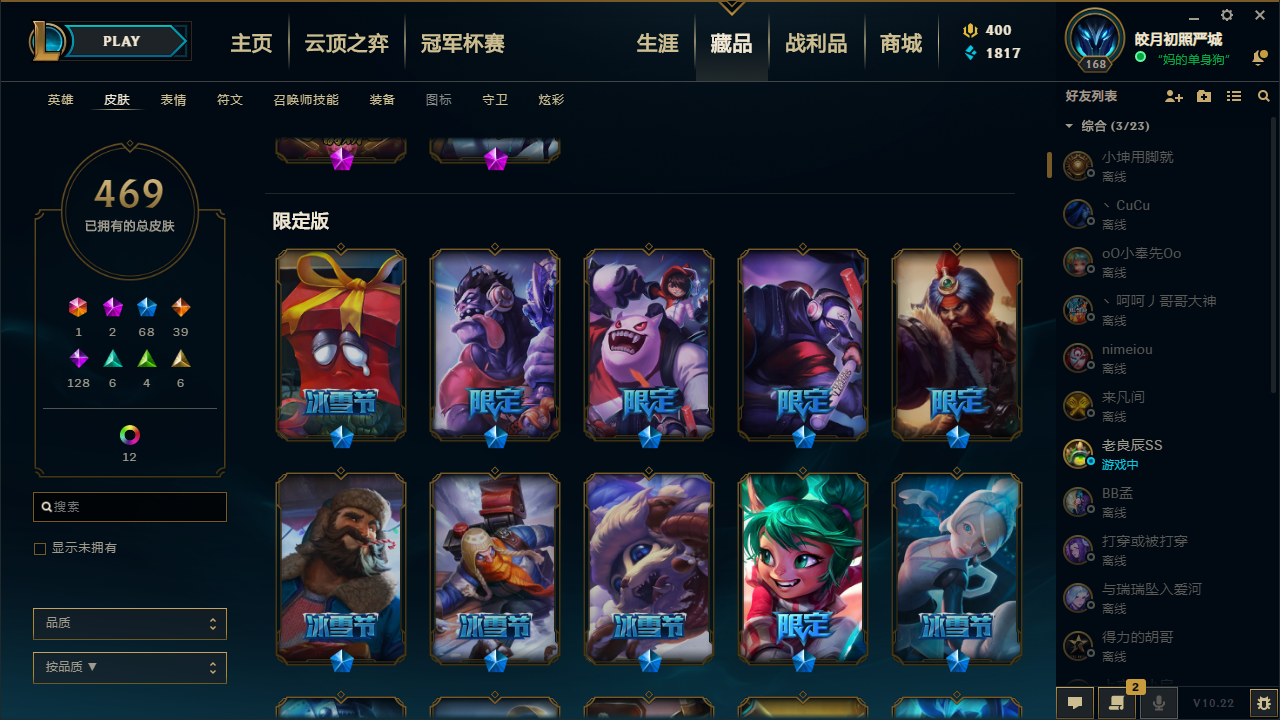Open the new friend folder icon
Screen dimensions: 1280x720
[1204, 96]
